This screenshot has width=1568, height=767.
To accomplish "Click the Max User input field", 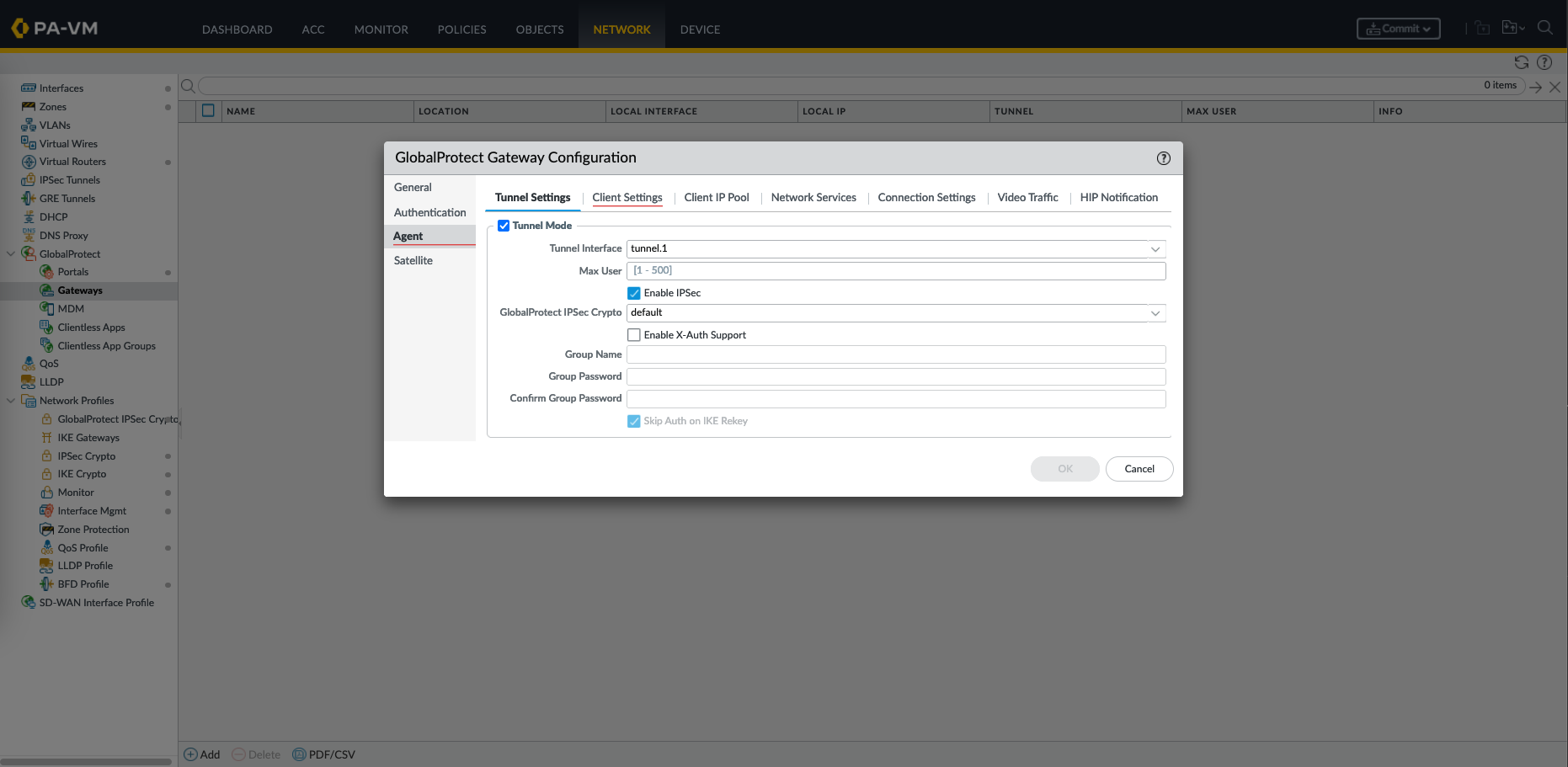I will 895,271.
